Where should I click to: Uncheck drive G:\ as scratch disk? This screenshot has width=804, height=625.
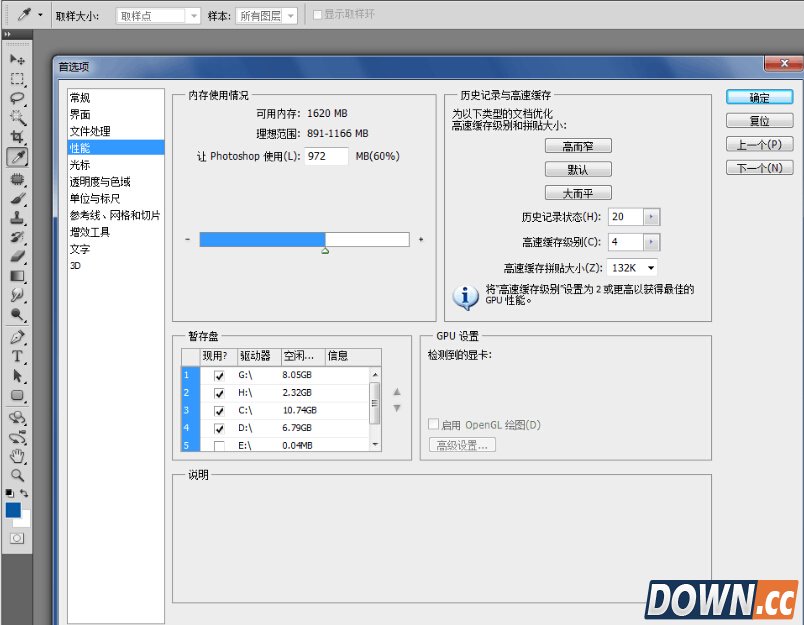pos(218,375)
